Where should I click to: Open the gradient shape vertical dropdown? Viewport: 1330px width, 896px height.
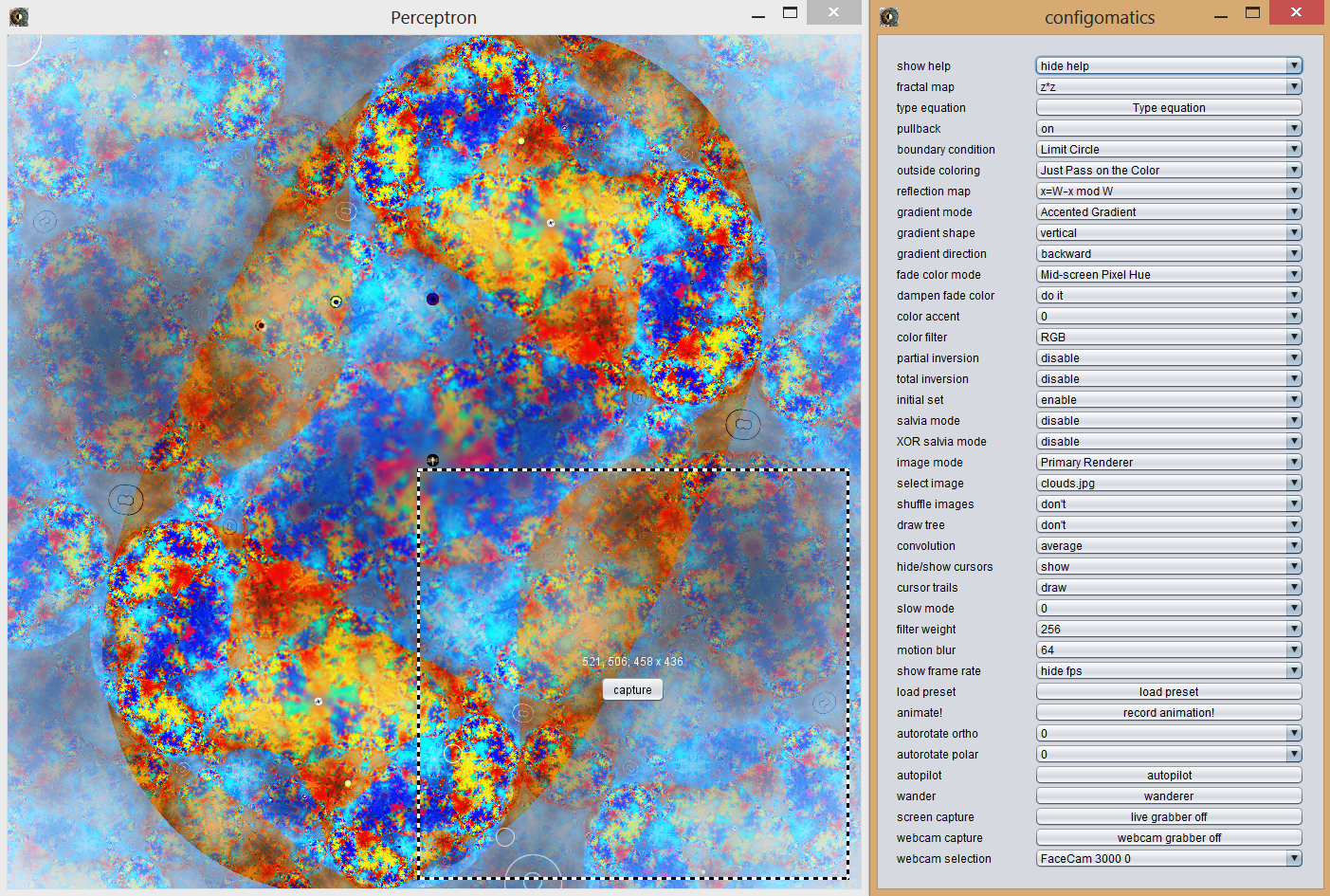pyautogui.click(x=1169, y=233)
